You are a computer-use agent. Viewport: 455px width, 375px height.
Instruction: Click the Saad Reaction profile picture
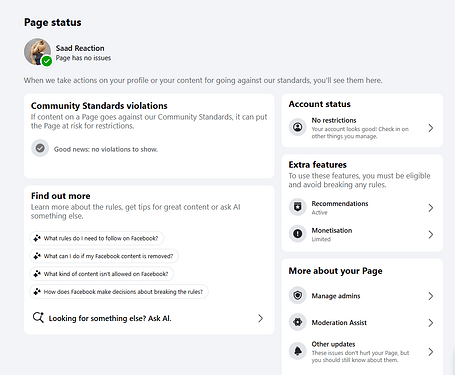pos(37,51)
